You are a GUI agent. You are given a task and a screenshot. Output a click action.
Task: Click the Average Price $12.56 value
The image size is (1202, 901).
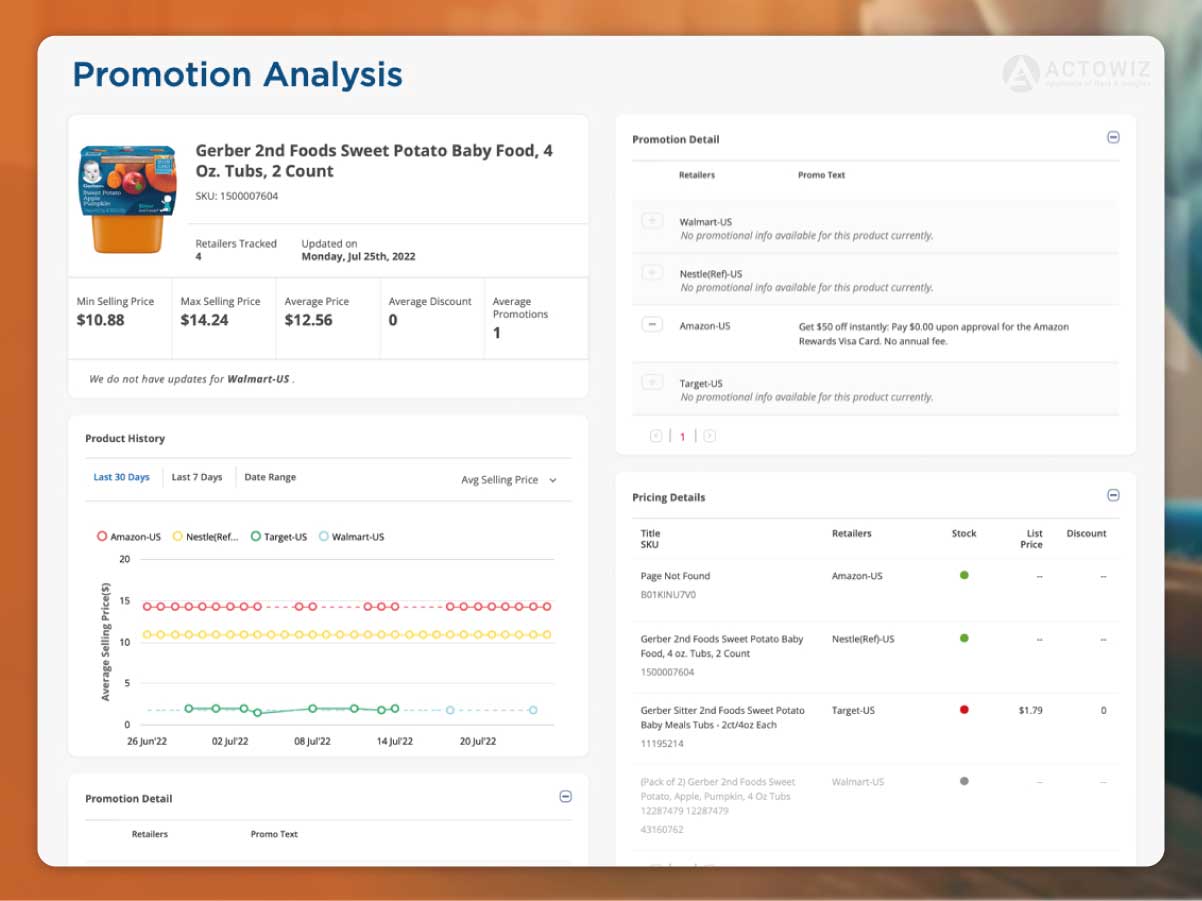308,321
